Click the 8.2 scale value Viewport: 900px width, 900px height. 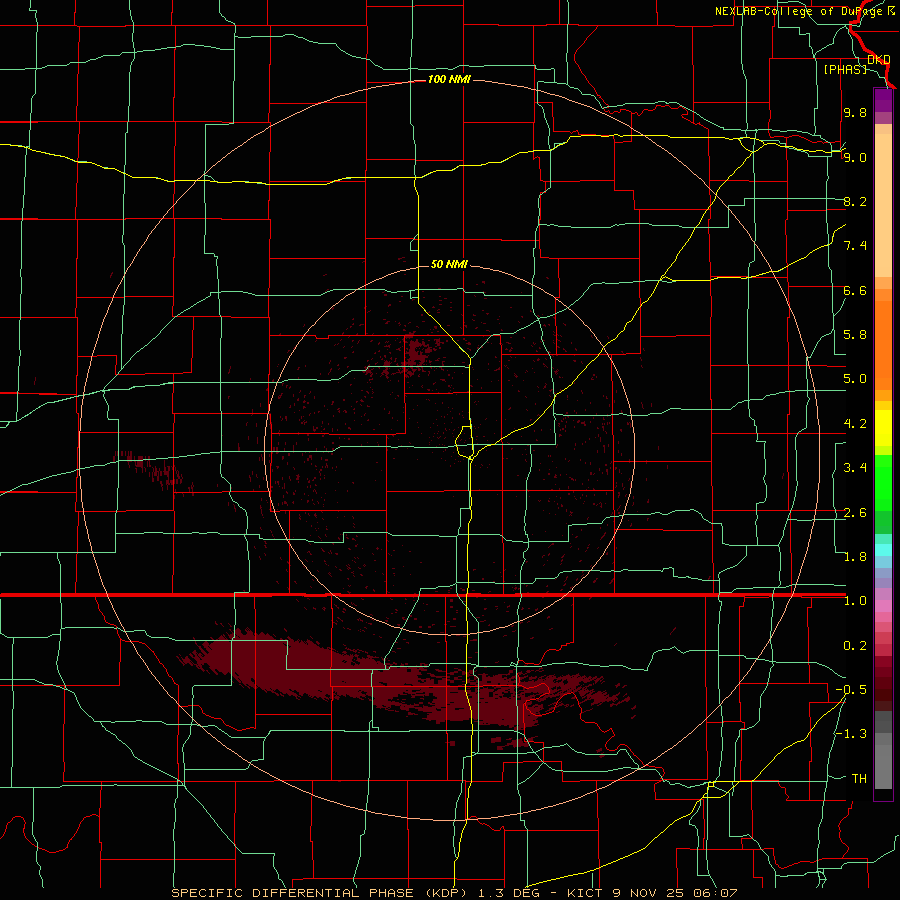point(855,201)
